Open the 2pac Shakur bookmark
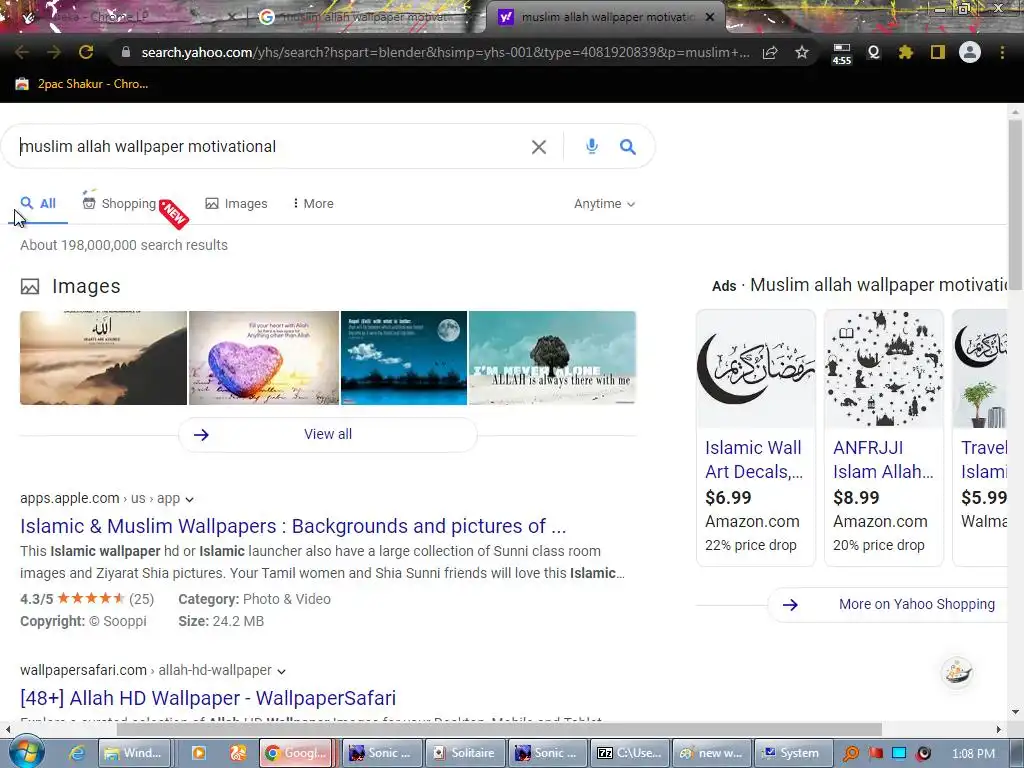1024x768 pixels. tap(82, 84)
